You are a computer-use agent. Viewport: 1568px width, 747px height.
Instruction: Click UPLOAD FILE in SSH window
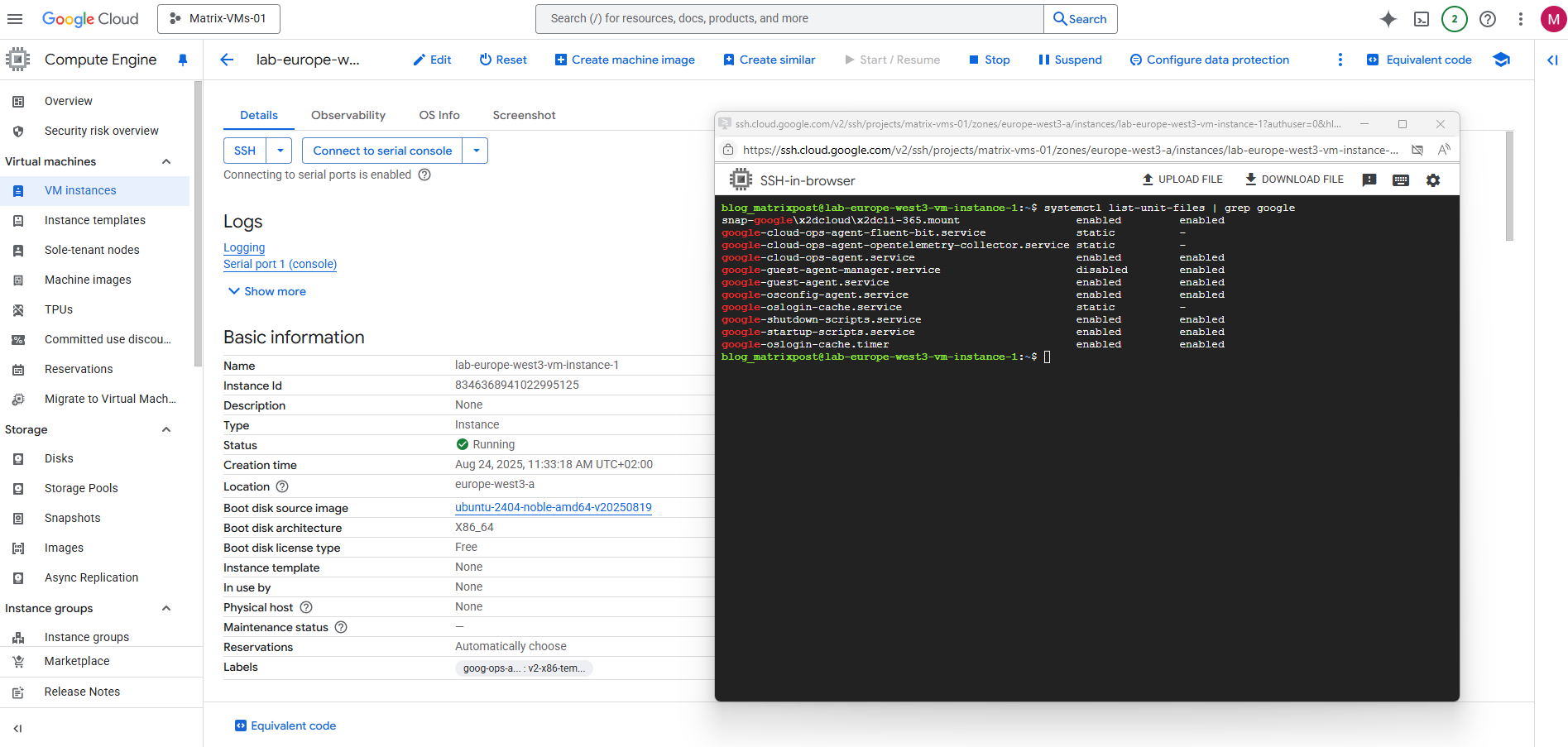[1182, 180]
